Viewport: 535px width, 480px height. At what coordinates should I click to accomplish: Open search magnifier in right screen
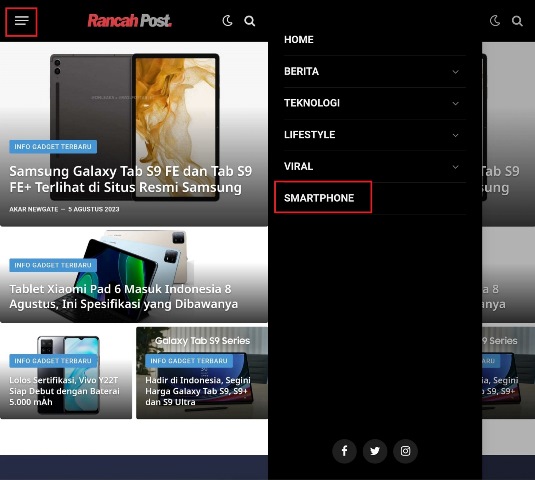(x=517, y=21)
